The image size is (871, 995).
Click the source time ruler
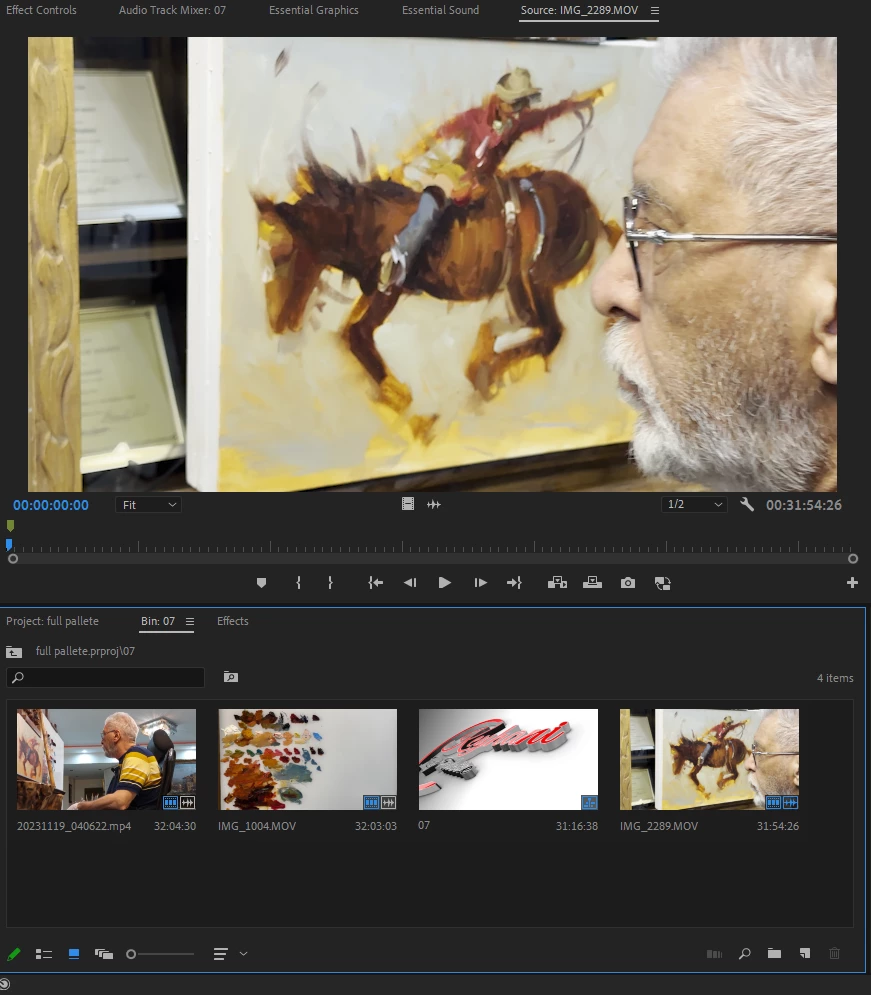point(431,546)
